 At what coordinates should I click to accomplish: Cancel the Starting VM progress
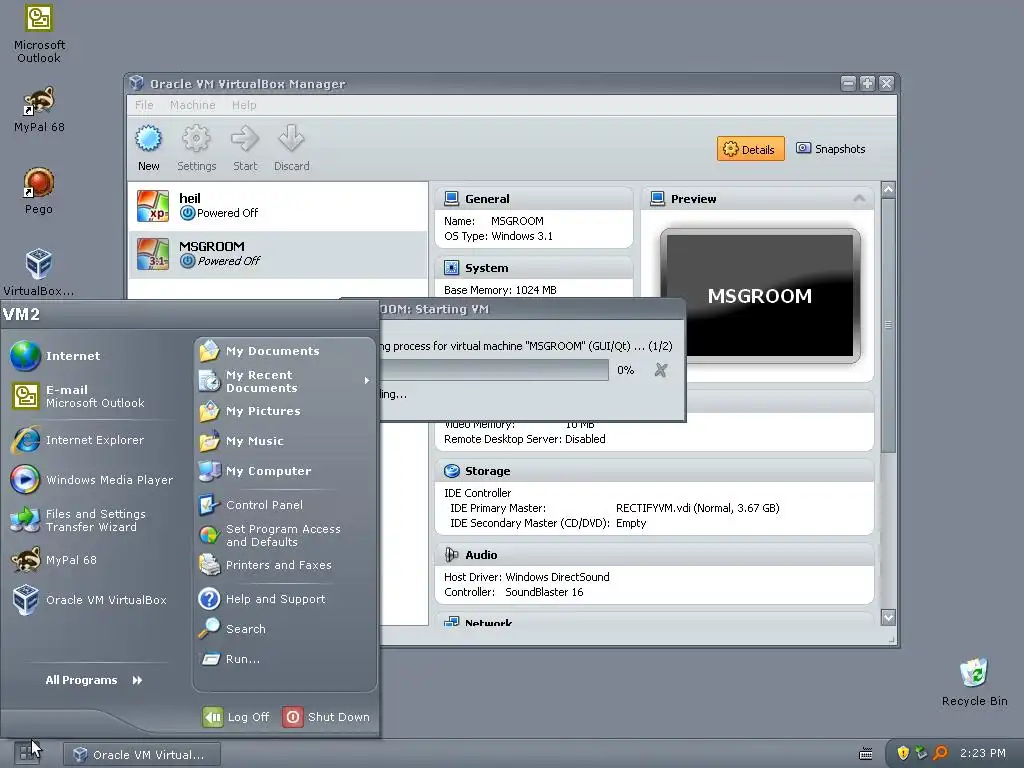[661, 370]
